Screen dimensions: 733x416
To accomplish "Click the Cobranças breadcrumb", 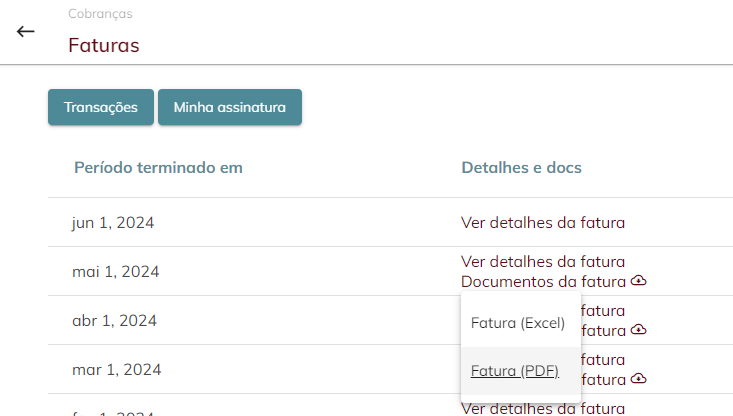I will point(100,14).
